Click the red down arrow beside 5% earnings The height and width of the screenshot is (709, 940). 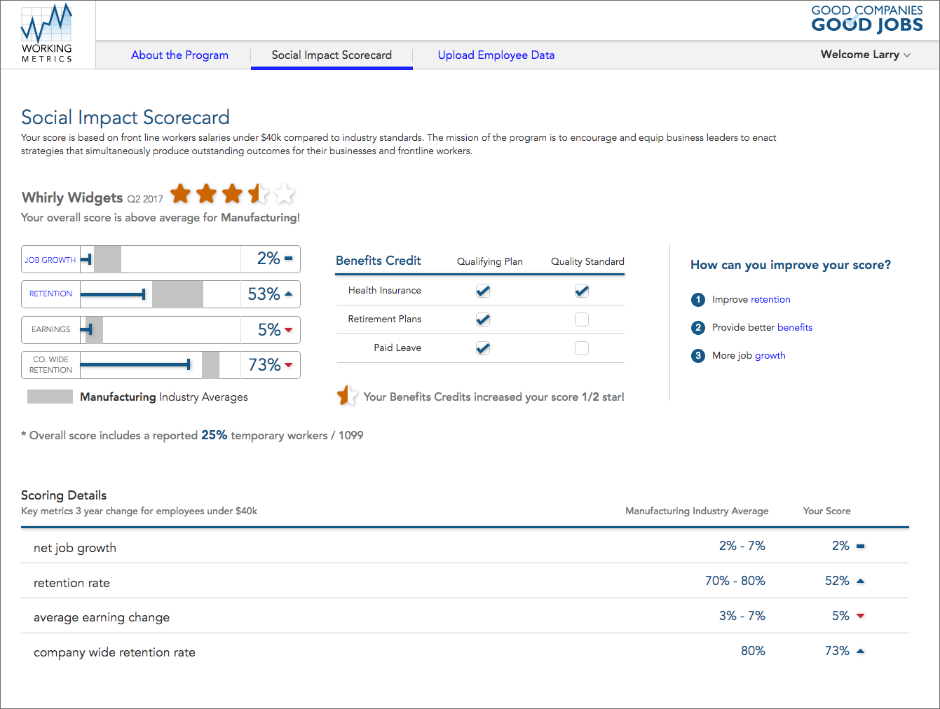coord(289,330)
